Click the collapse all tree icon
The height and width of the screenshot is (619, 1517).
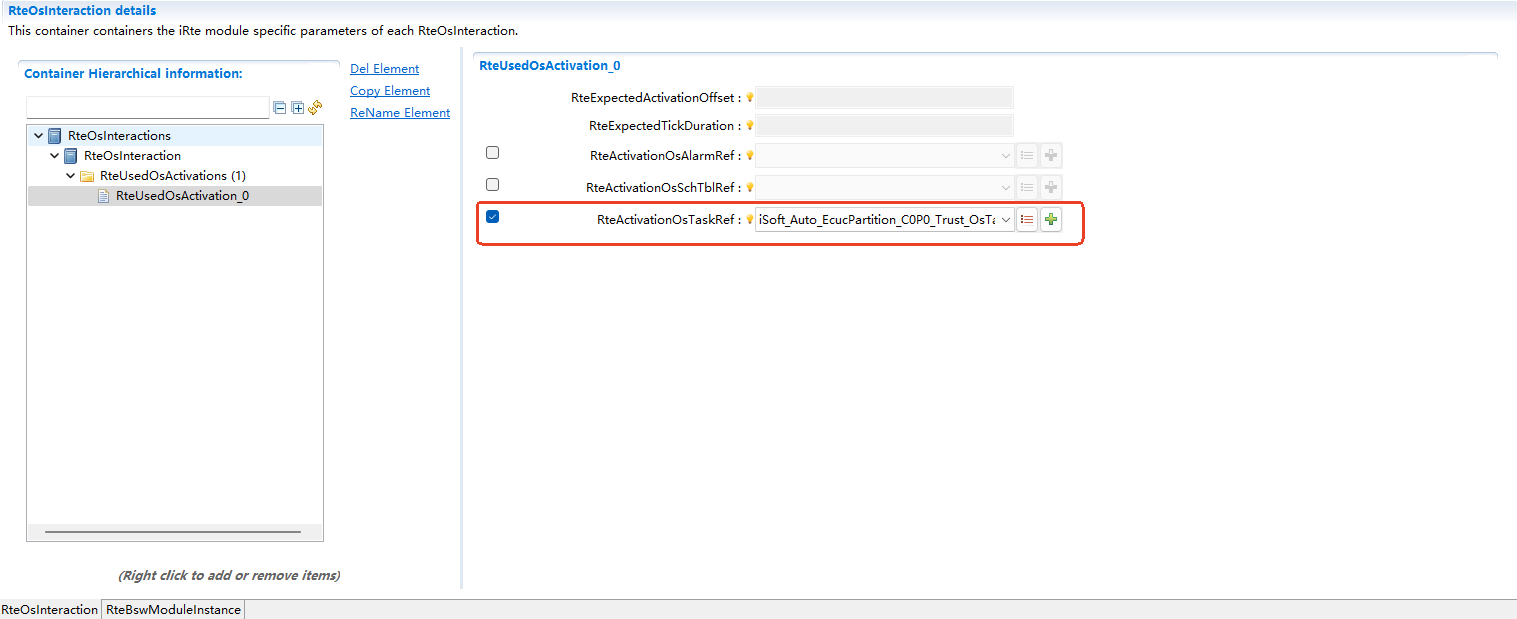[x=280, y=108]
